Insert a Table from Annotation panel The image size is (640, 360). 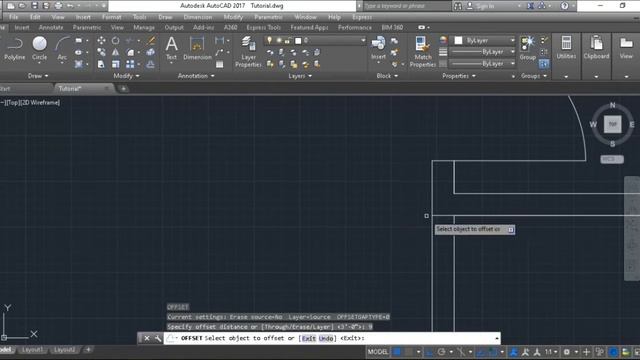(x=220, y=64)
